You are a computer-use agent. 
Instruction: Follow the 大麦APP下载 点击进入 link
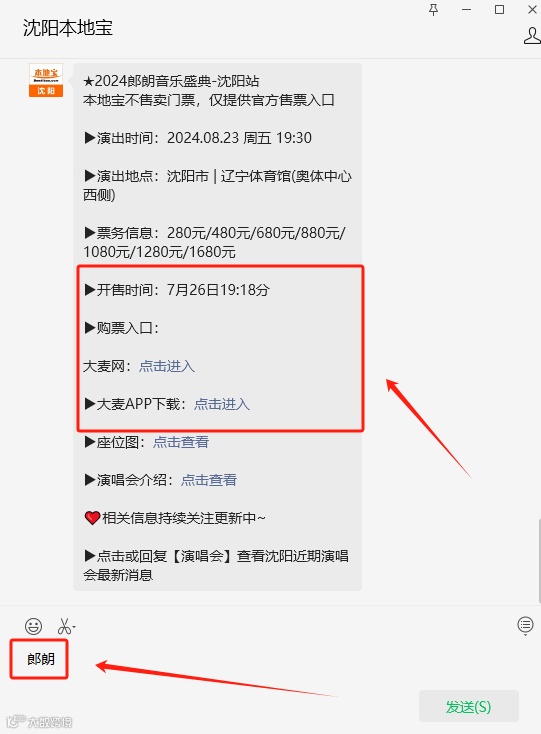click(222, 404)
